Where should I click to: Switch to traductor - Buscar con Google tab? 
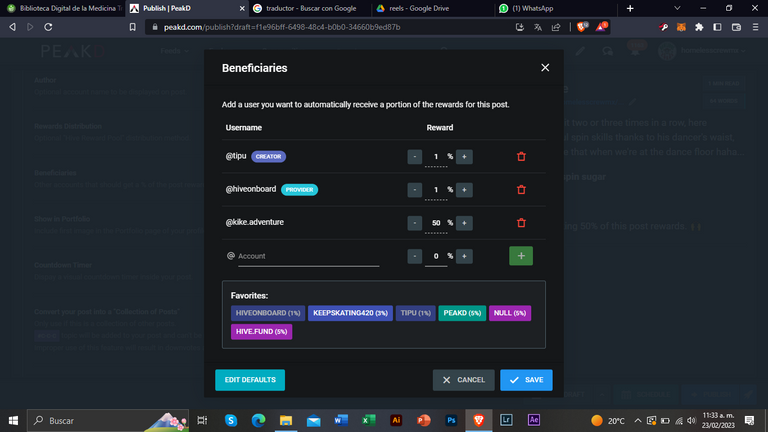pyautogui.click(x=311, y=8)
